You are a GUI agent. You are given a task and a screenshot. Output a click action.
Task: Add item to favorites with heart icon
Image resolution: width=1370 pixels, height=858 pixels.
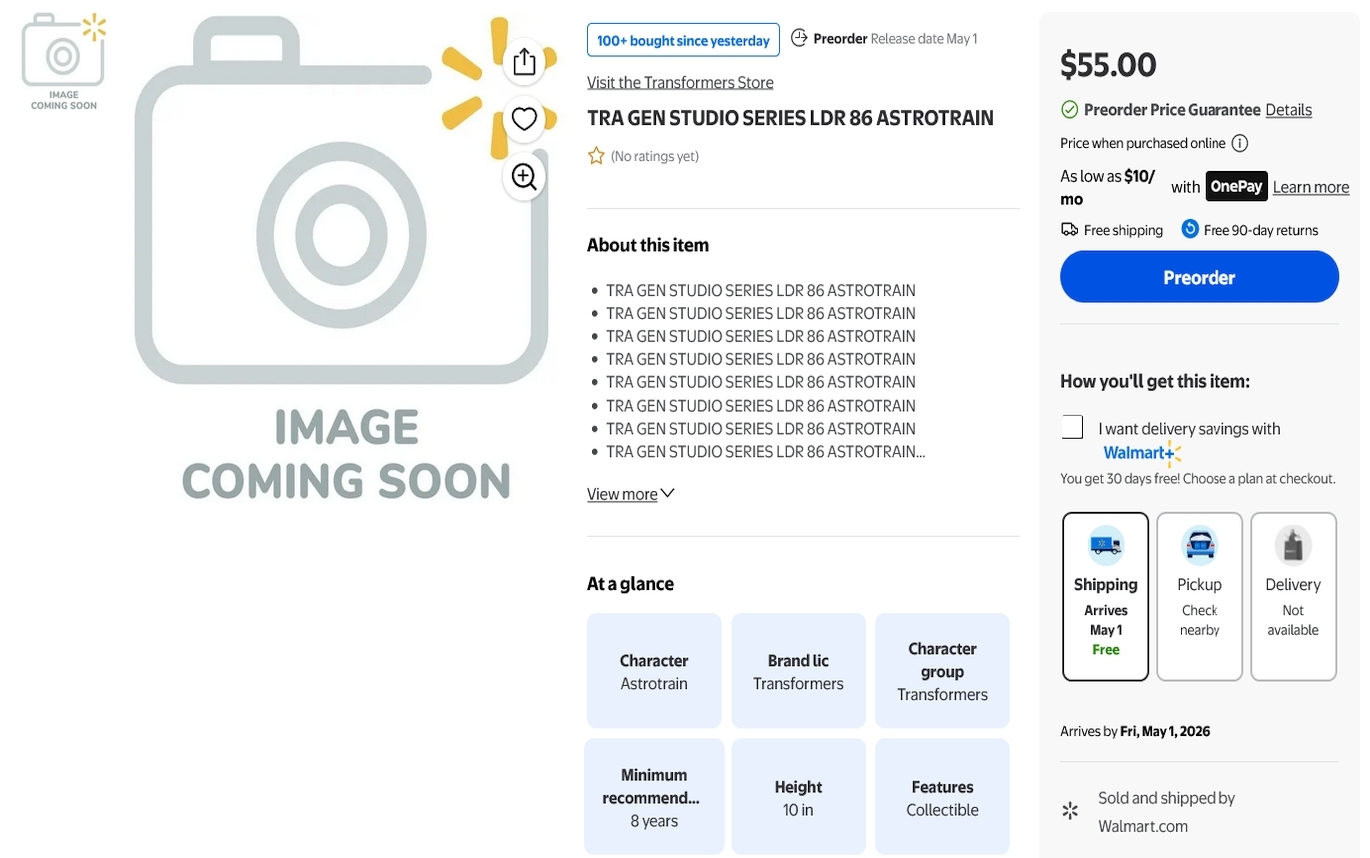point(524,119)
